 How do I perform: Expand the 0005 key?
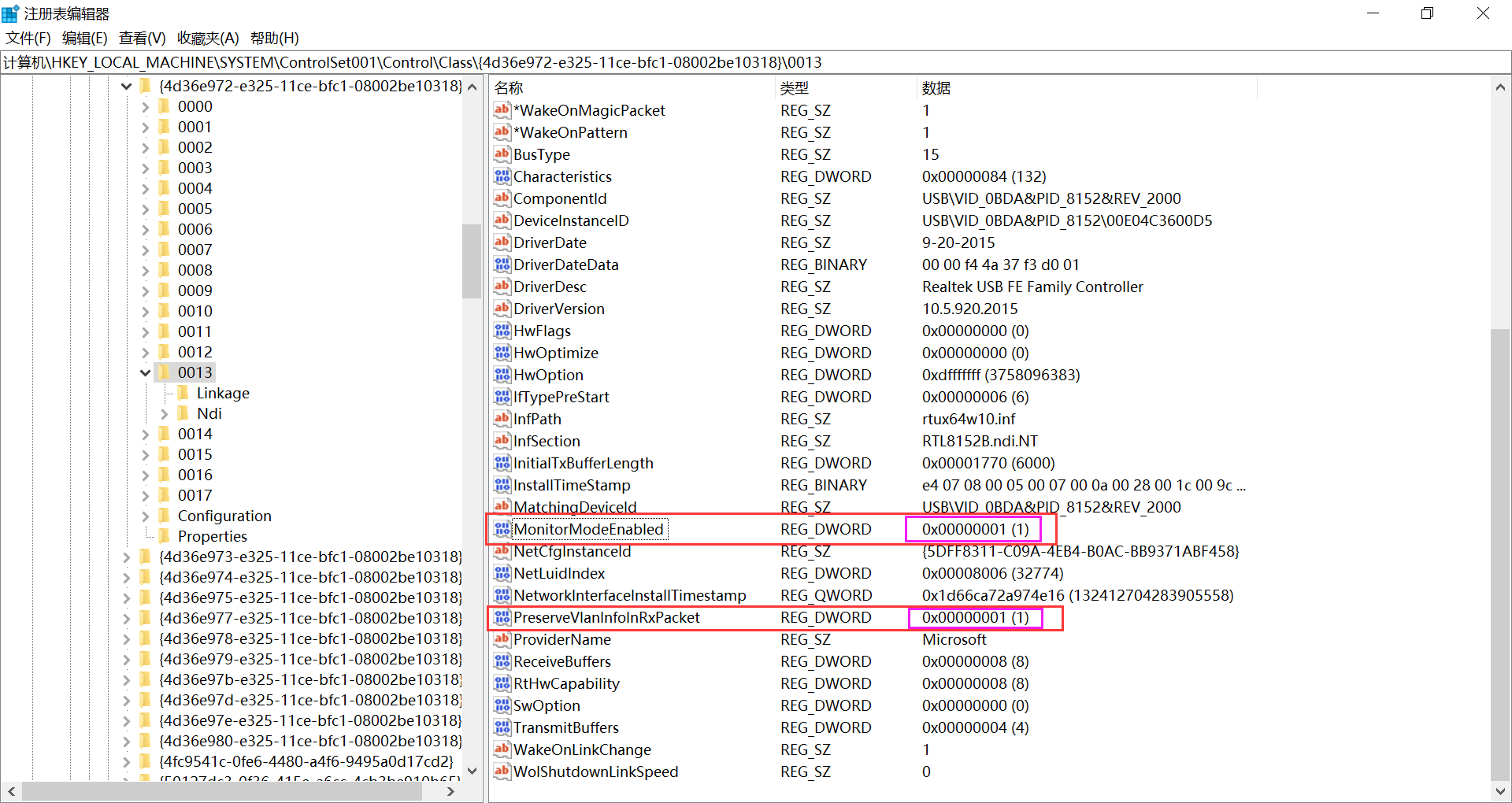pos(146,209)
